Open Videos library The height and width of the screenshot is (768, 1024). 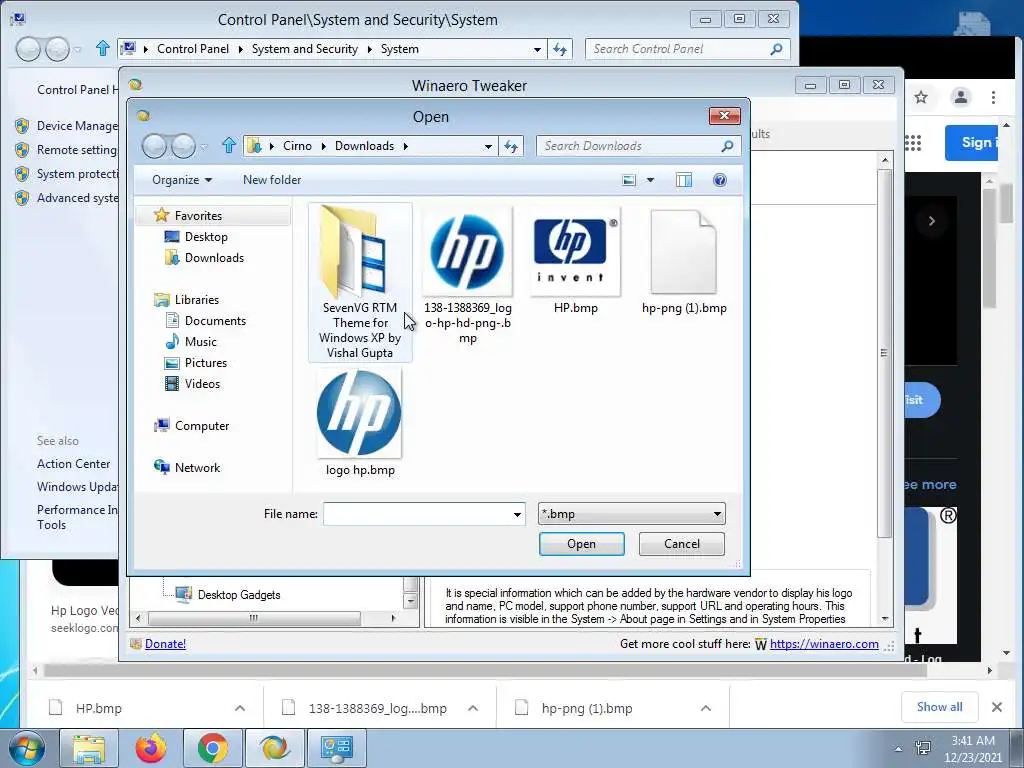(202, 383)
